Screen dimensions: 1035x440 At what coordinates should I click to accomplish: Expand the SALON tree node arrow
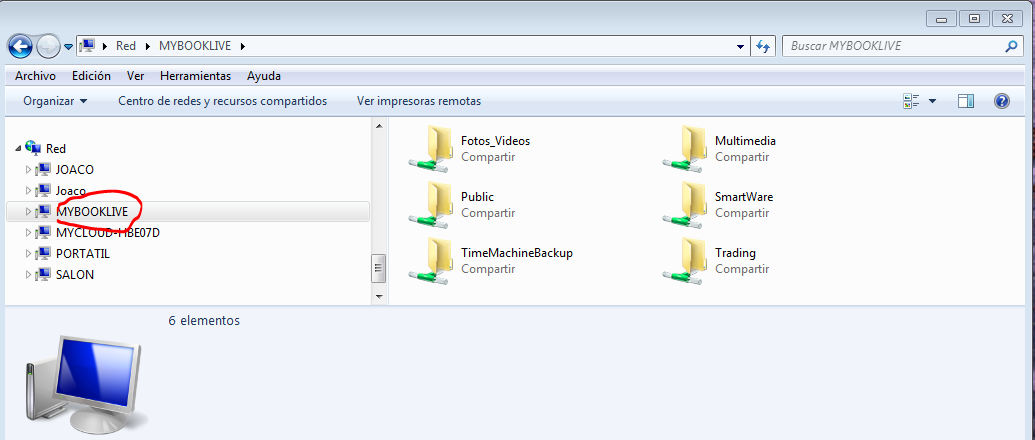(x=28, y=274)
